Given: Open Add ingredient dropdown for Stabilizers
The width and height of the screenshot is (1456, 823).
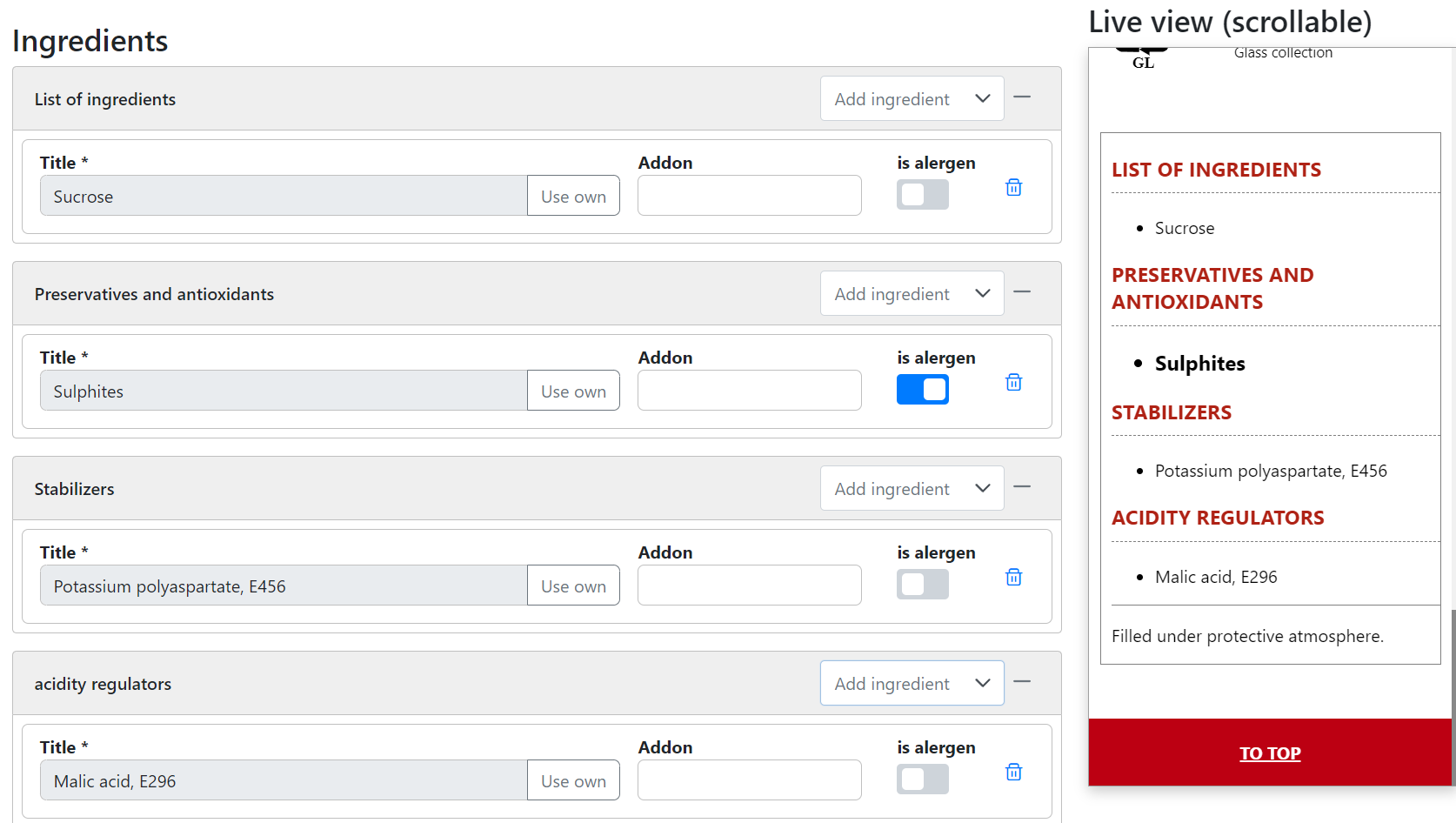Looking at the screenshot, I should 912,489.
